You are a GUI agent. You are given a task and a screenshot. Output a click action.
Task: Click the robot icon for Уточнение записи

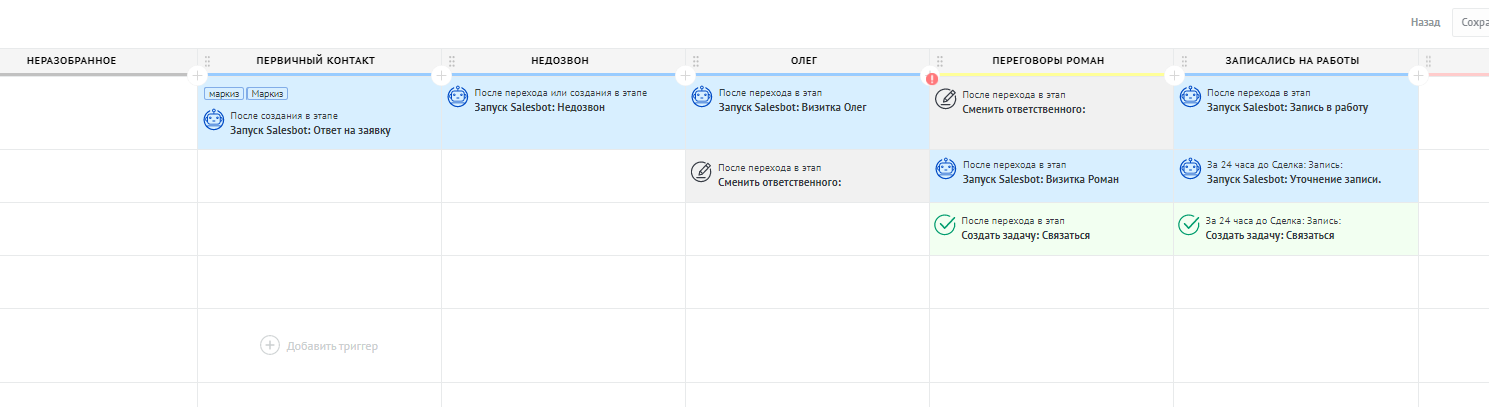[1190, 168]
